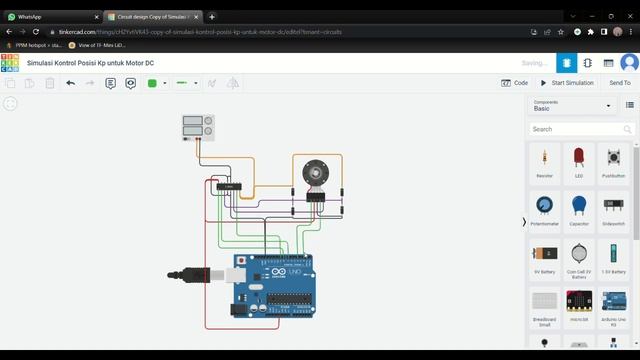Viewport: 640px width, 360px height.
Task: Switch to the Circuit design Tinkercad tab
Action: pos(152,17)
